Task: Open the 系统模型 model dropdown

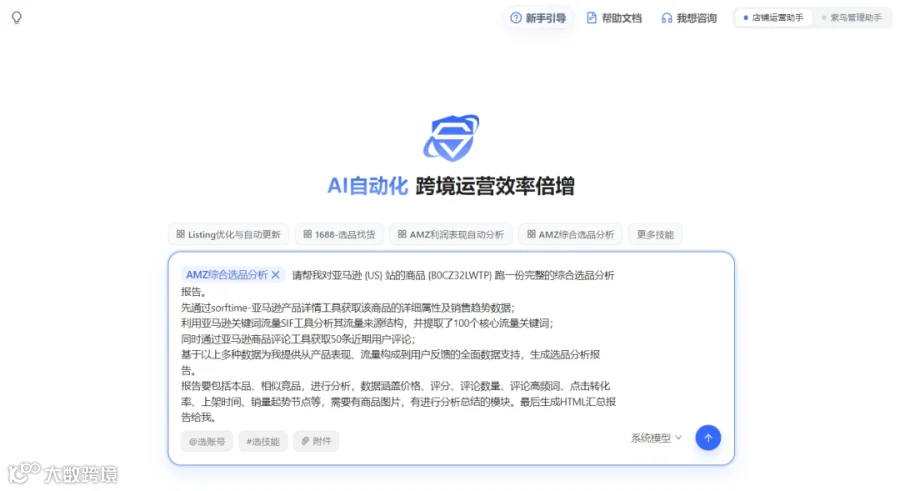Action: click(x=656, y=438)
